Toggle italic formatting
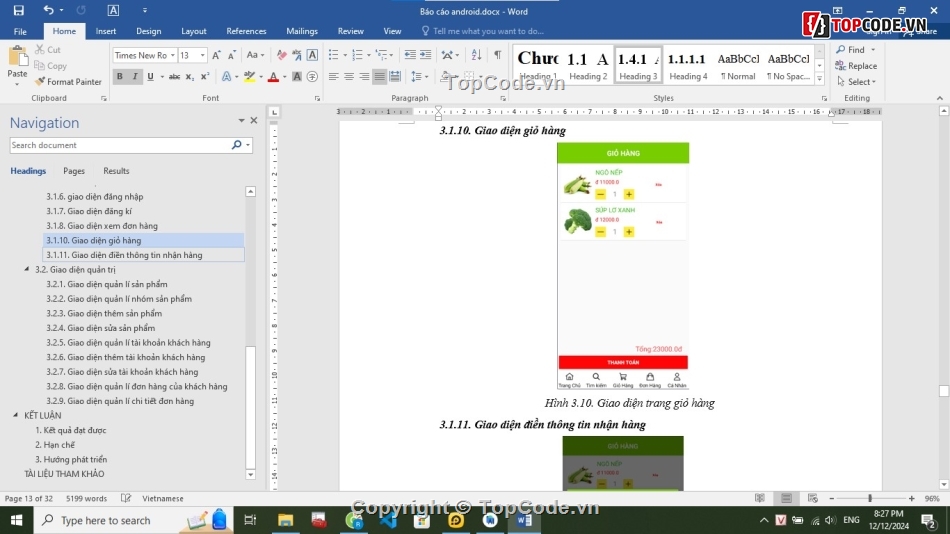Screen dimensions: 950x534 (x=135, y=76)
